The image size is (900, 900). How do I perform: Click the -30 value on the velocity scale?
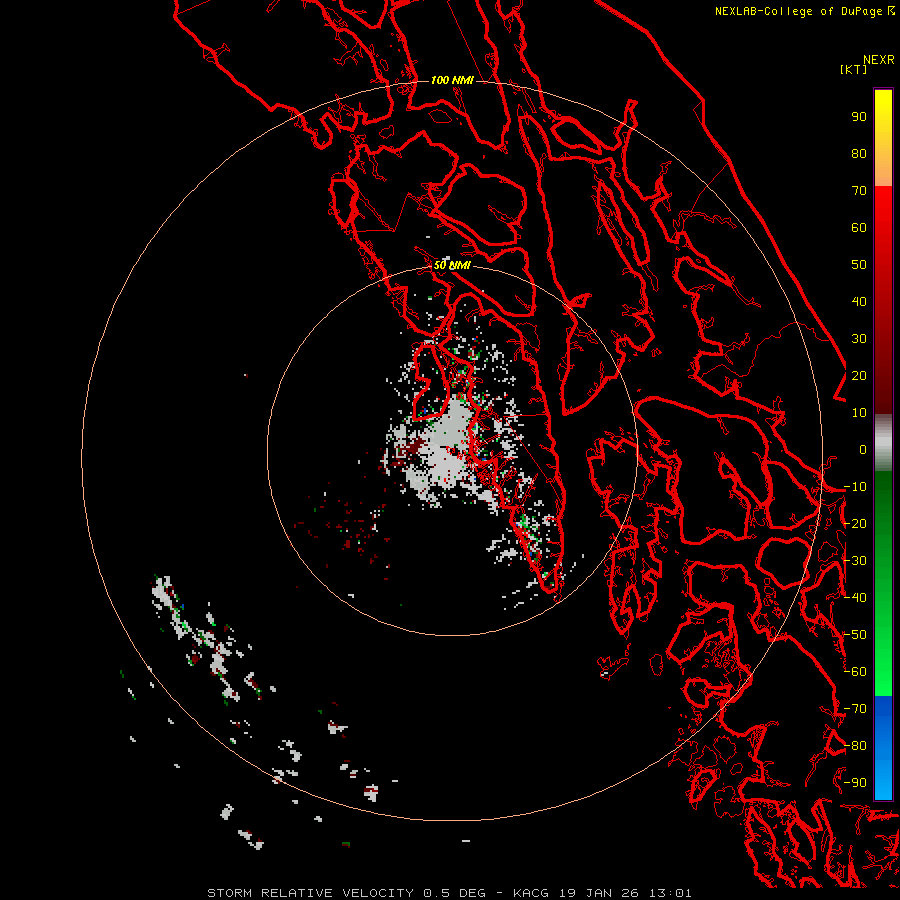click(855, 561)
